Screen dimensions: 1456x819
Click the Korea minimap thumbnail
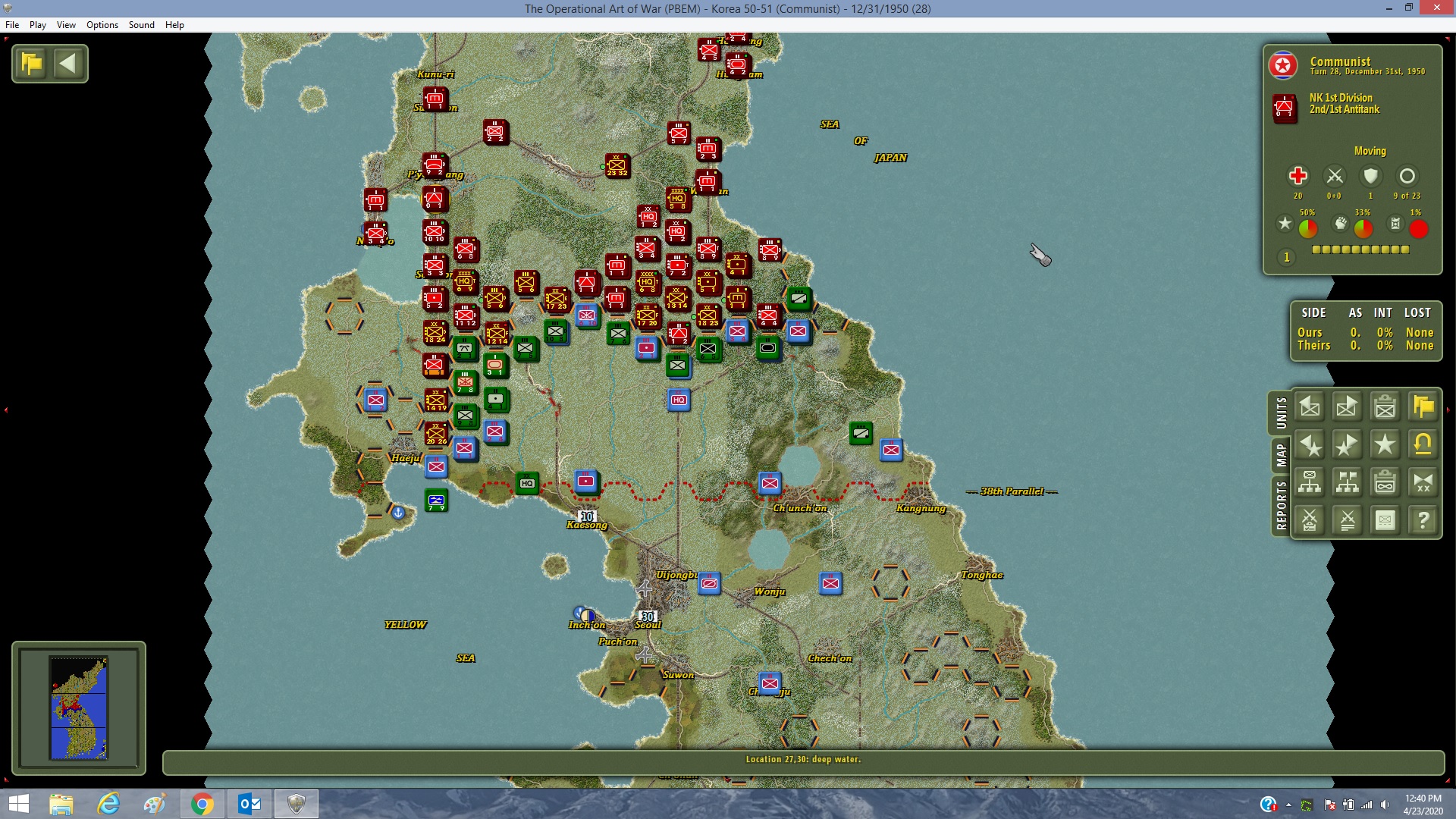pyautogui.click(x=79, y=708)
